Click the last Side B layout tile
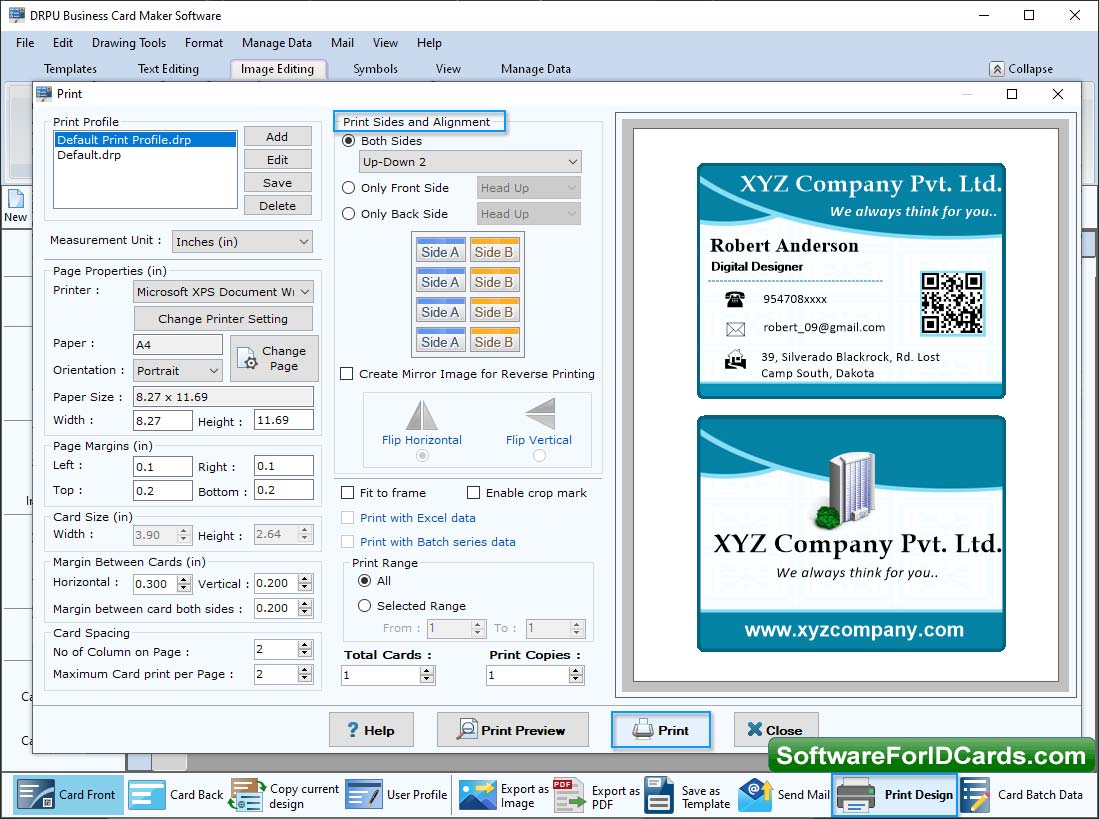 (493, 341)
